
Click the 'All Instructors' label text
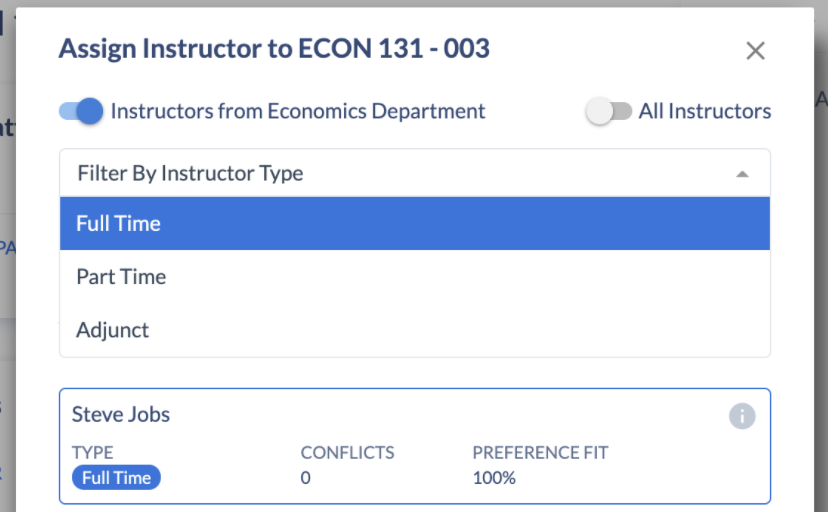coord(705,112)
